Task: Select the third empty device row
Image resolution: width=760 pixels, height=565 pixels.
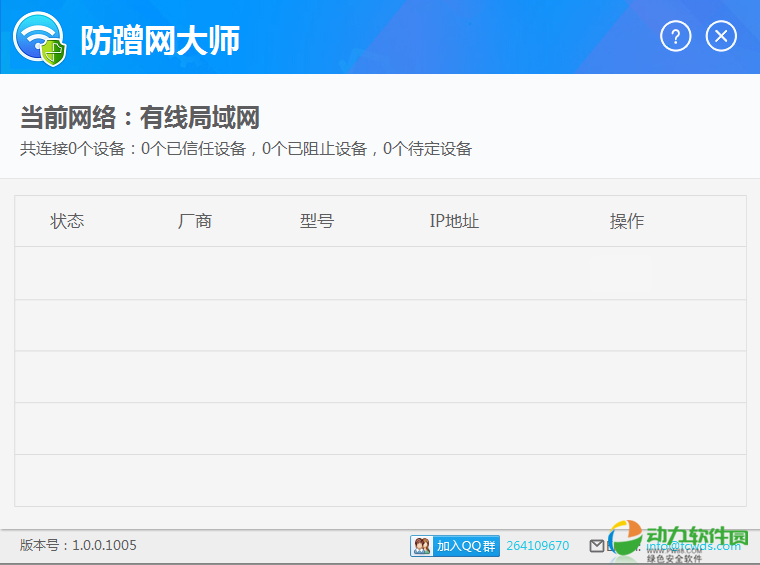Action: tap(380, 377)
